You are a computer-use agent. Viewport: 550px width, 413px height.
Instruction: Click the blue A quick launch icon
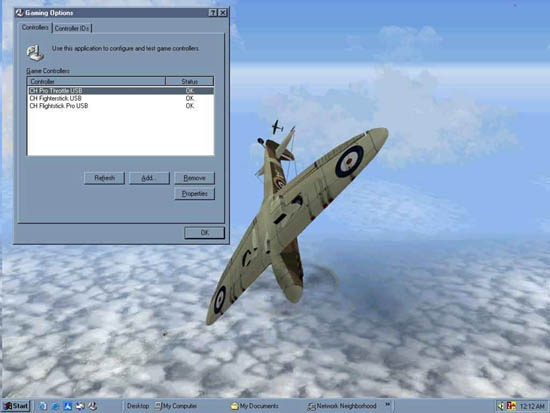[x=68, y=406]
